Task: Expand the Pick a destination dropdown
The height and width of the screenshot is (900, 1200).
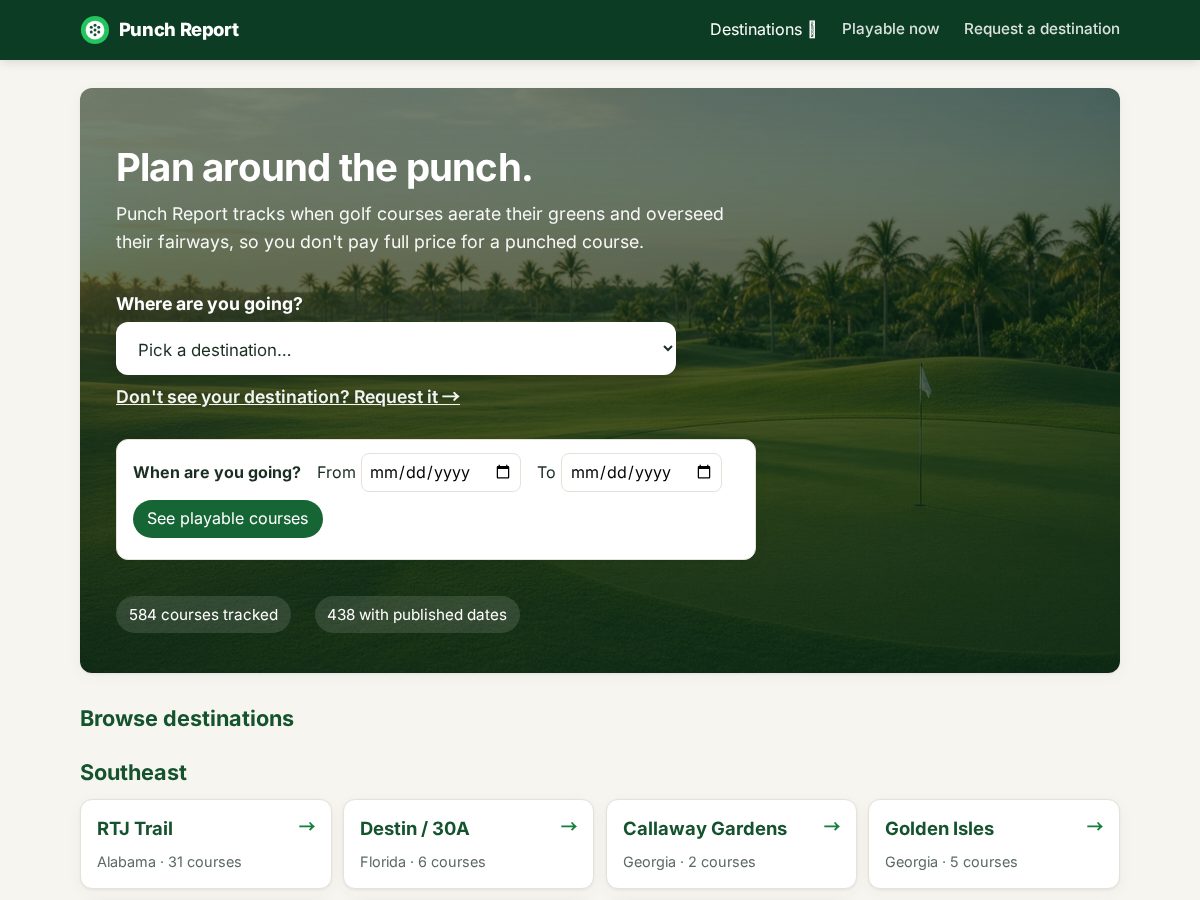Action: 396,349
